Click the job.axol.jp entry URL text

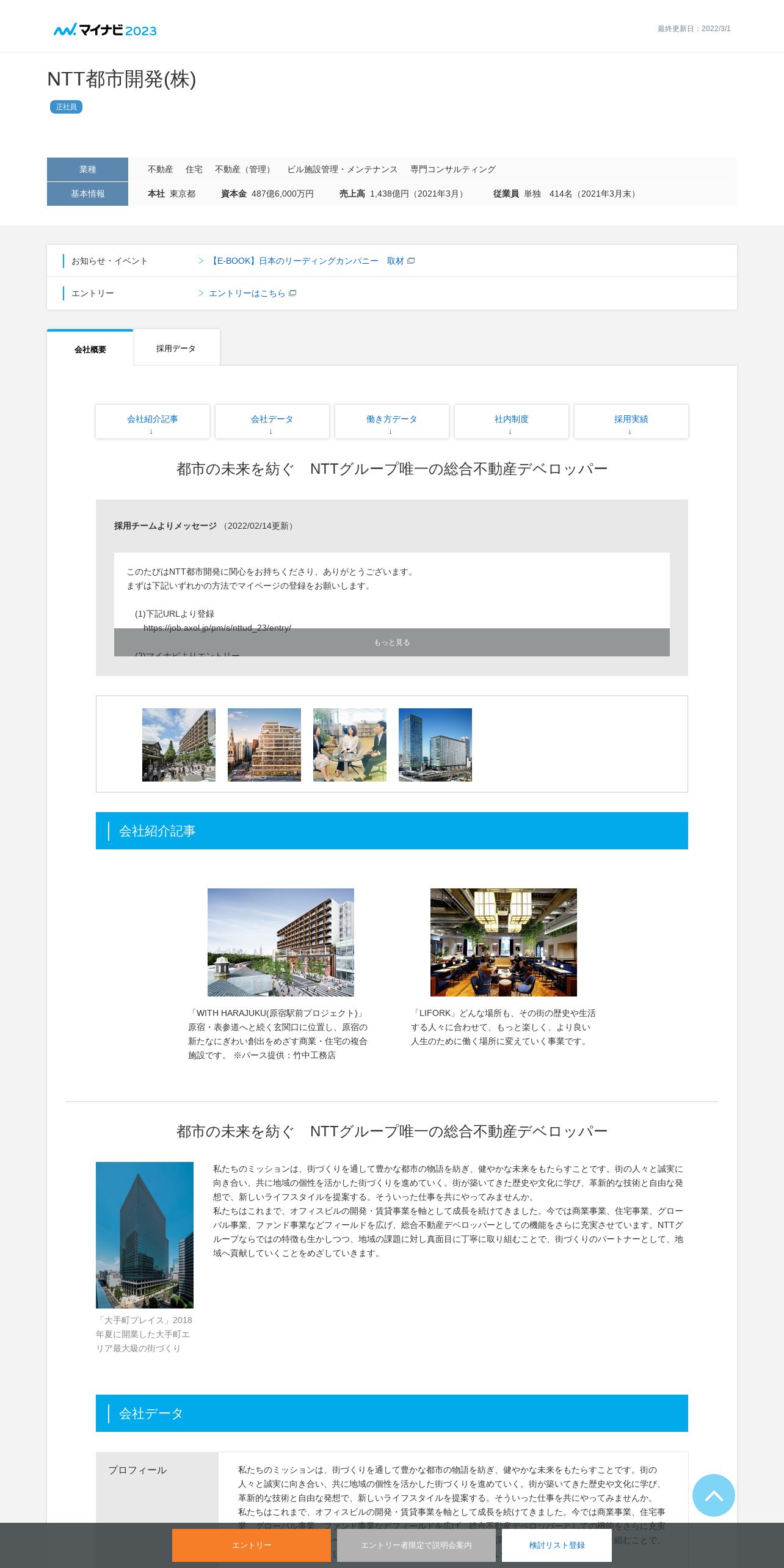[217, 628]
